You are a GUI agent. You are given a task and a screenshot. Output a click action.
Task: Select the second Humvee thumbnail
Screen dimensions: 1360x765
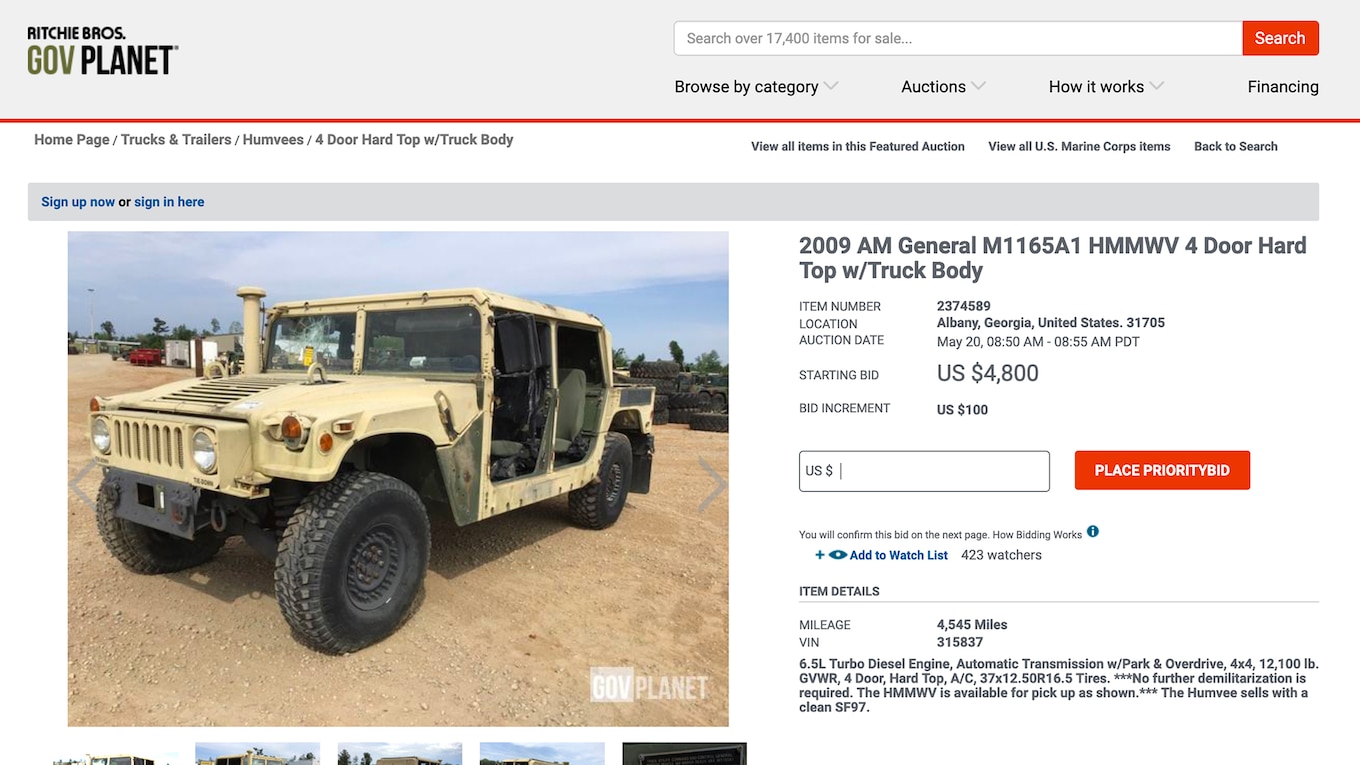[257, 754]
